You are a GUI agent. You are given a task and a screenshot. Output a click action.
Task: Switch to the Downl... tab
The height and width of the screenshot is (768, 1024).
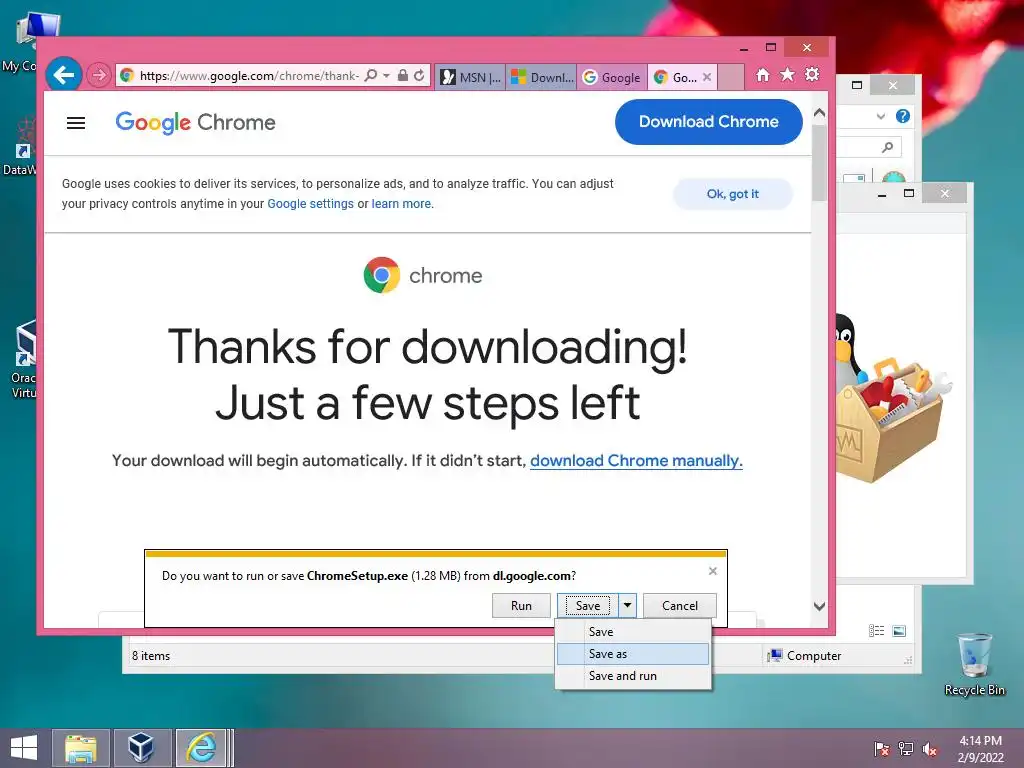pyautogui.click(x=541, y=77)
